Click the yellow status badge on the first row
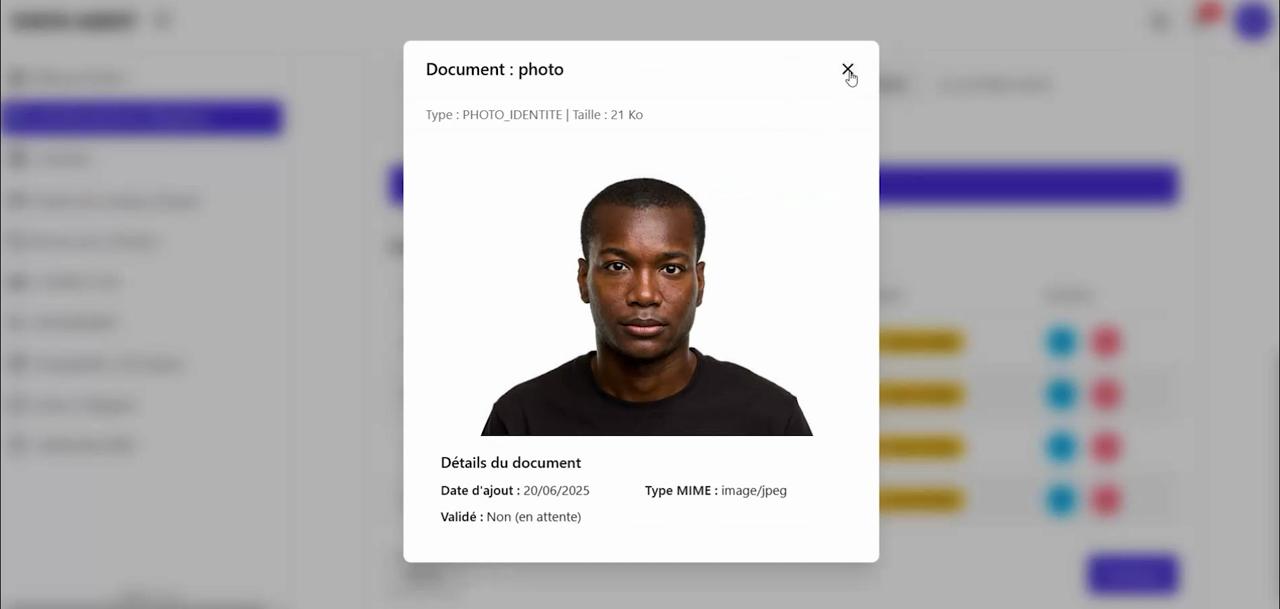The image size is (1280, 609). click(919, 341)
